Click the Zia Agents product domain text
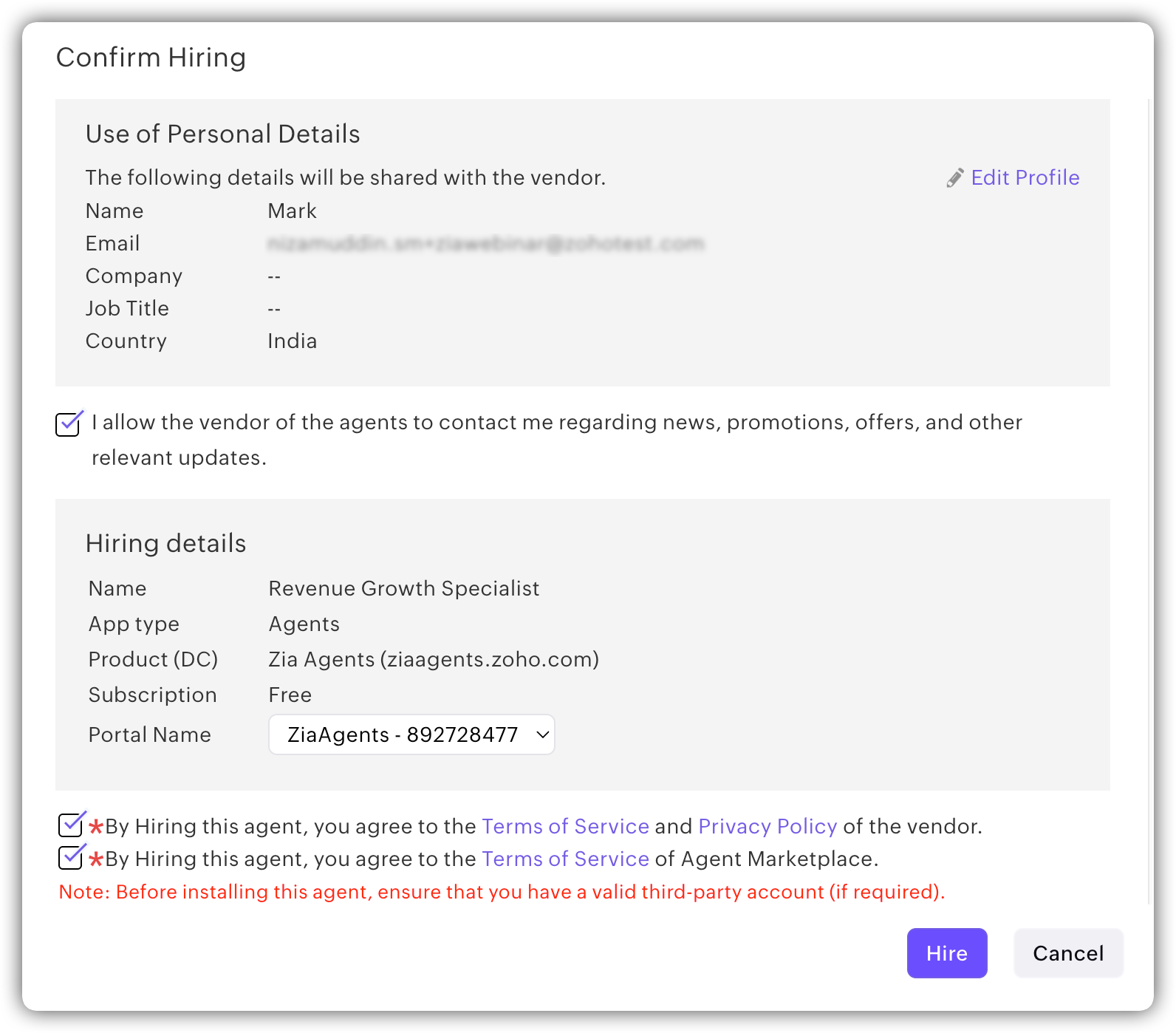The height and width of the screenshot is (1033, 1176). pyautogui.click(x=434, y=659)
